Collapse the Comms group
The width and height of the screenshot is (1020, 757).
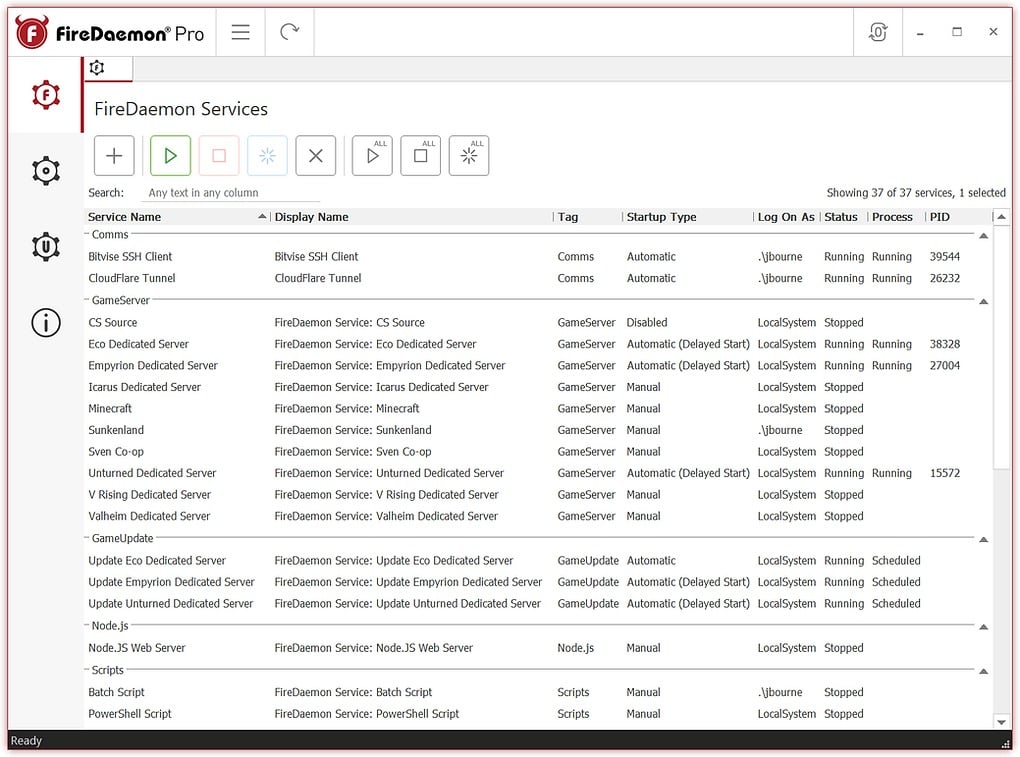pyautogui.click(x=984, y=235)
